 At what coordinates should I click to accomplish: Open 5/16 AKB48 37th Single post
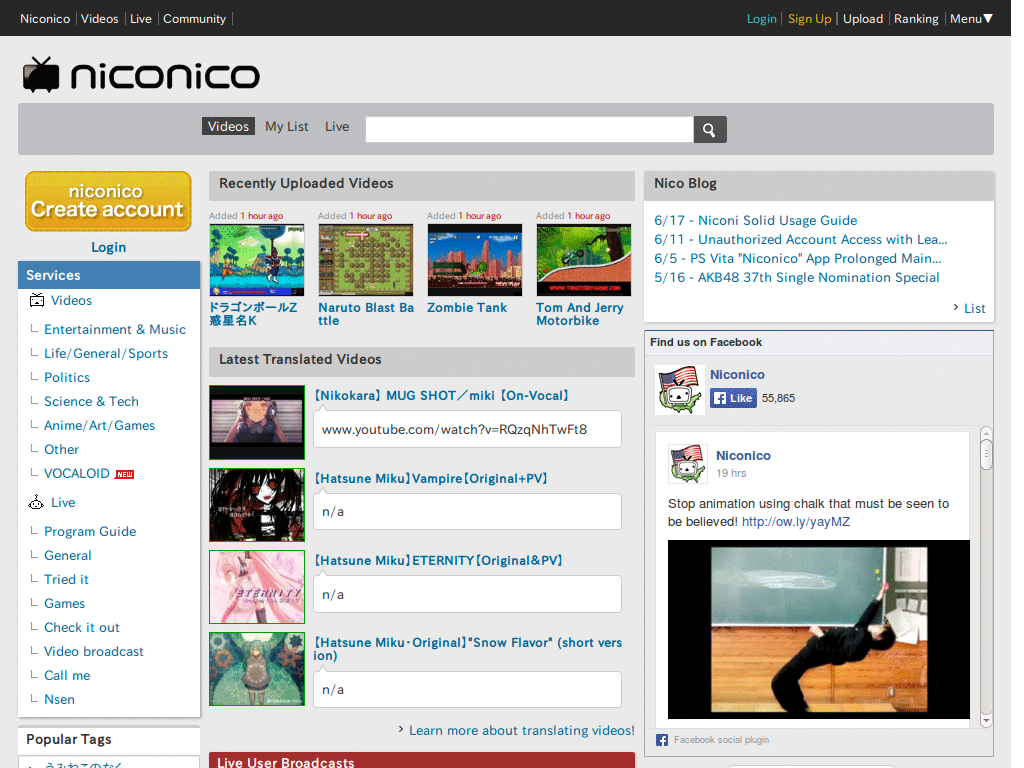pos(797,278)
